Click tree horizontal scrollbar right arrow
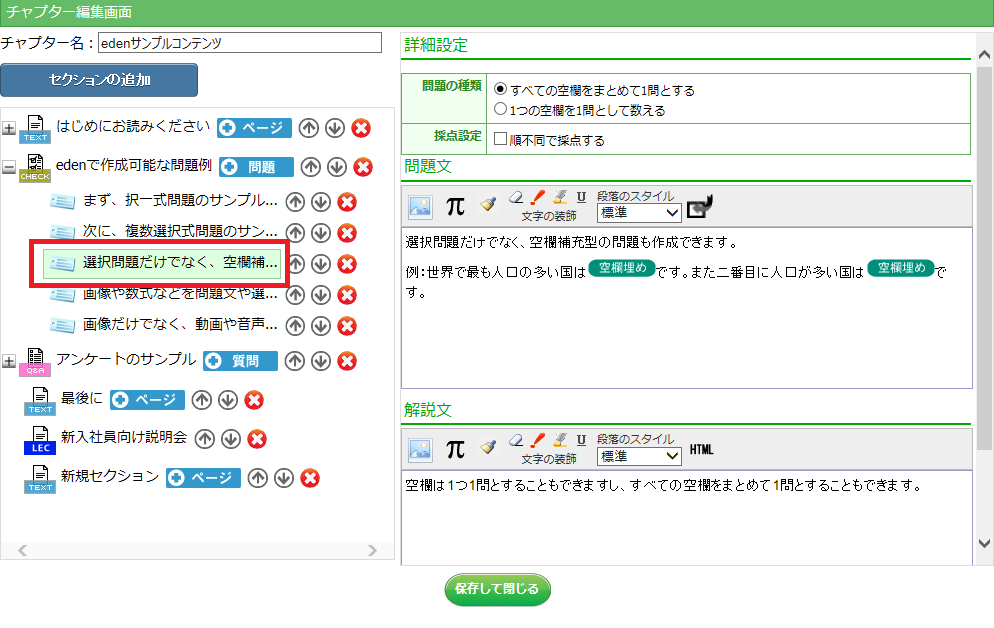Viewport: 994px width, 628px height. (x=372, y=551)
